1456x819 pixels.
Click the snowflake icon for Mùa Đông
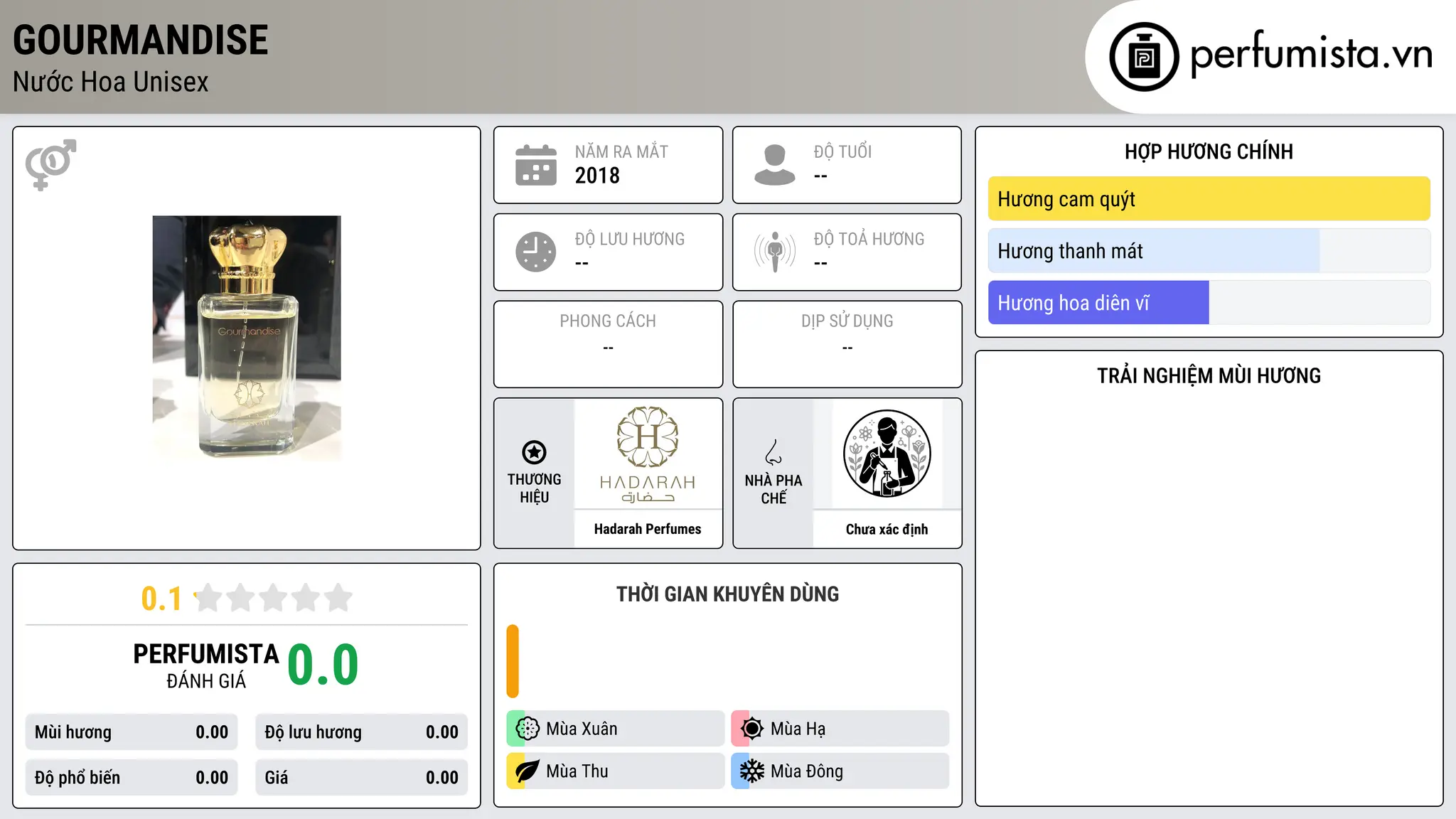(x=752, y=771)
